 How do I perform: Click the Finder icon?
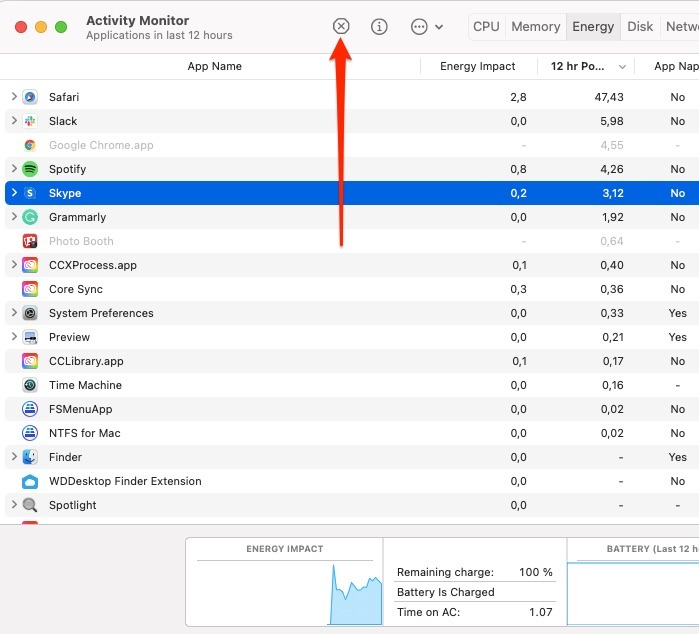30,457
